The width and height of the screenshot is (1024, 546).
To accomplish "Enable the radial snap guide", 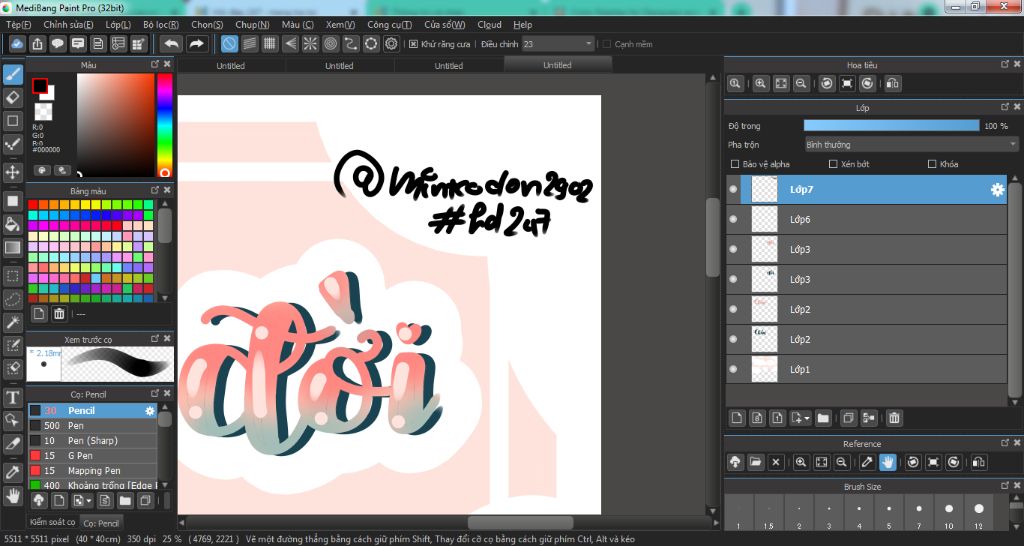I will [x=310, y=44].
